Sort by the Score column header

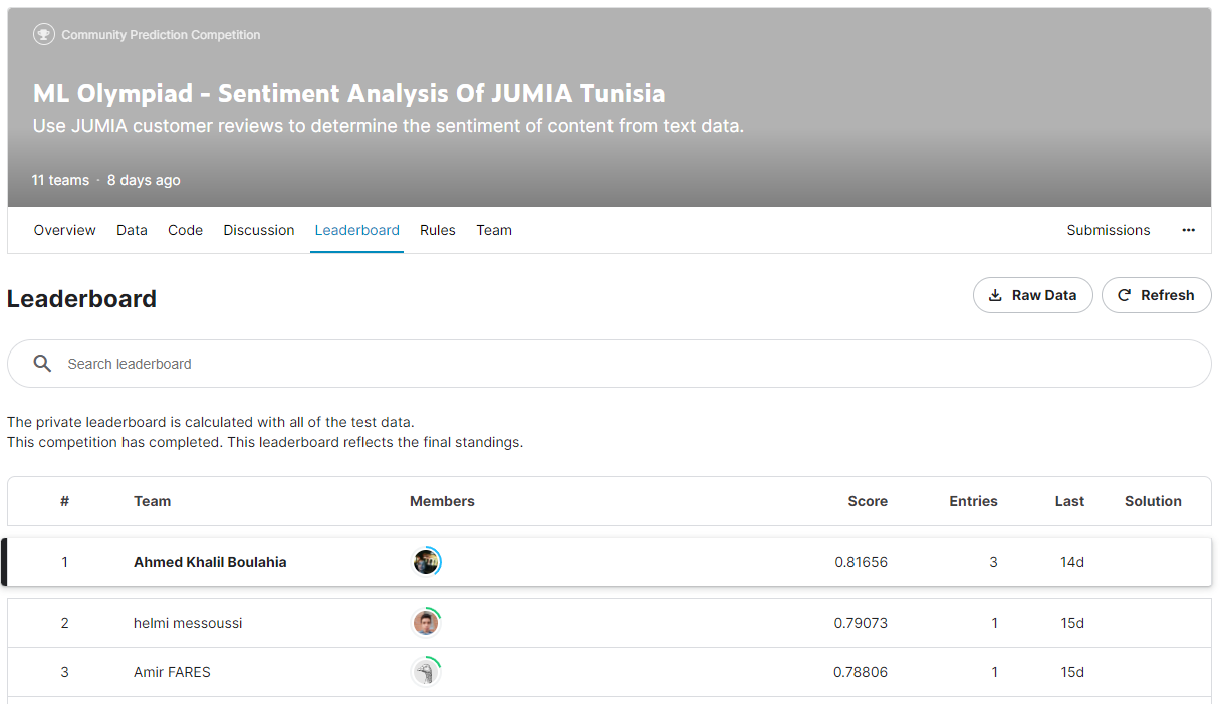click(867, 501)
